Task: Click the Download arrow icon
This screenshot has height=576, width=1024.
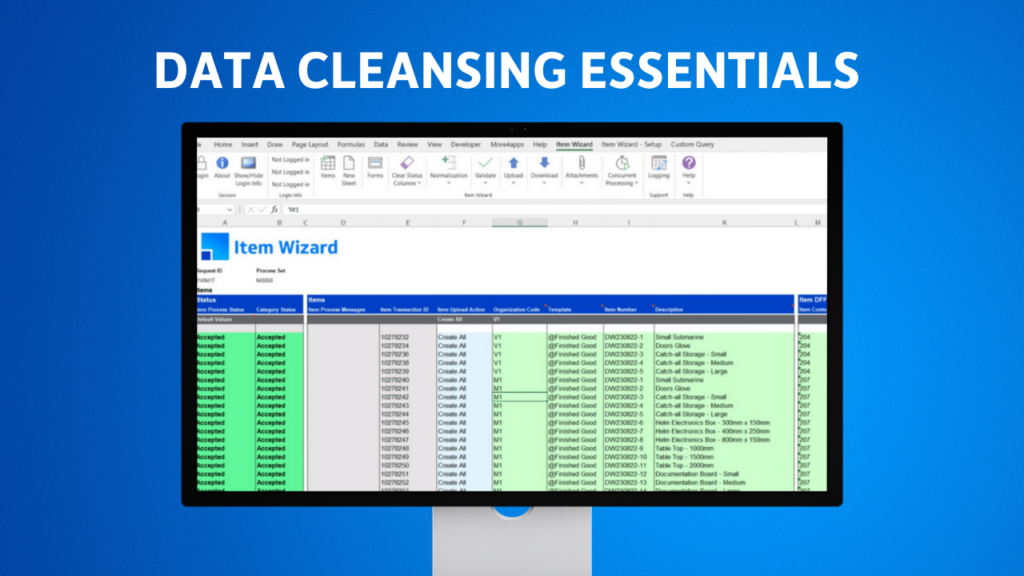Action: [x=544, y=163]
